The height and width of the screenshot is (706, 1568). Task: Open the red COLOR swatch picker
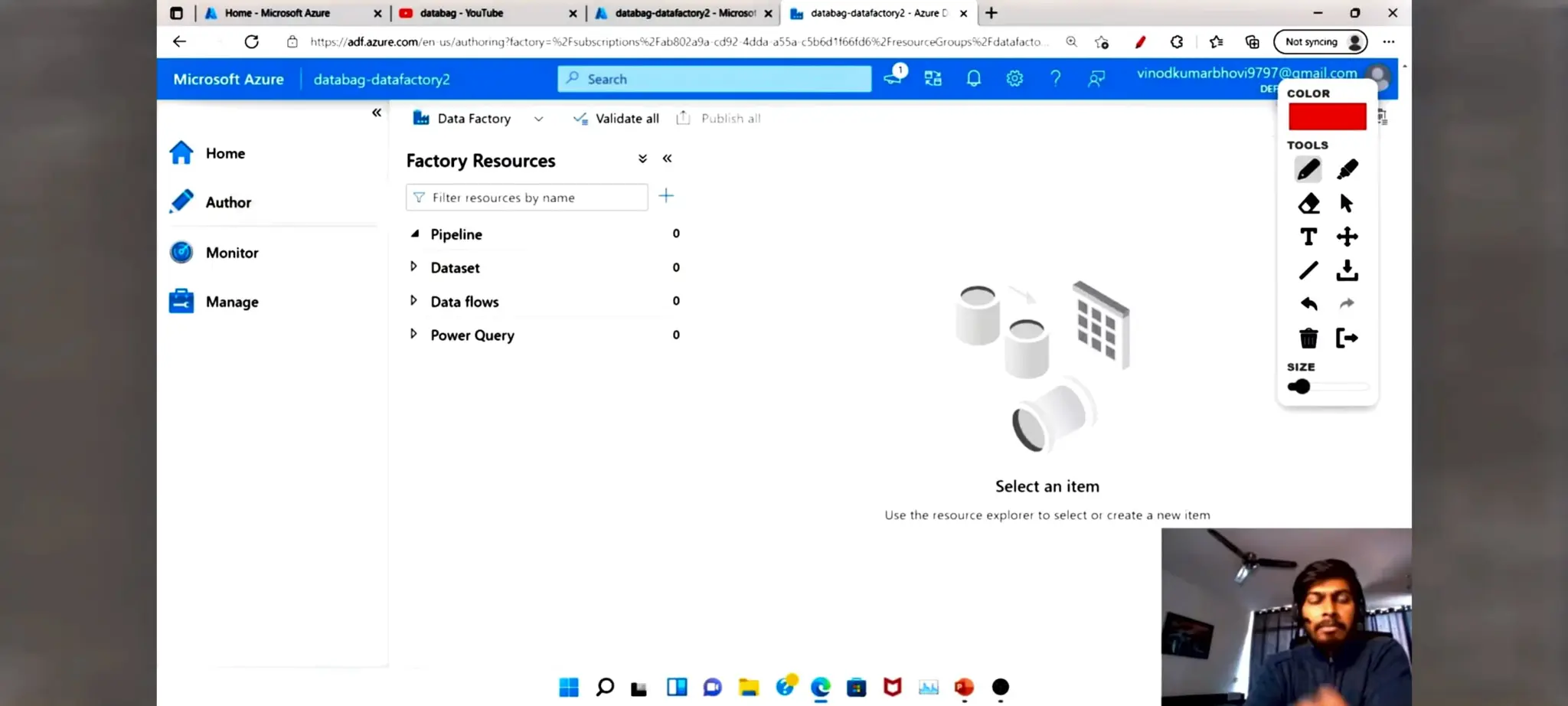[1327, 116]
